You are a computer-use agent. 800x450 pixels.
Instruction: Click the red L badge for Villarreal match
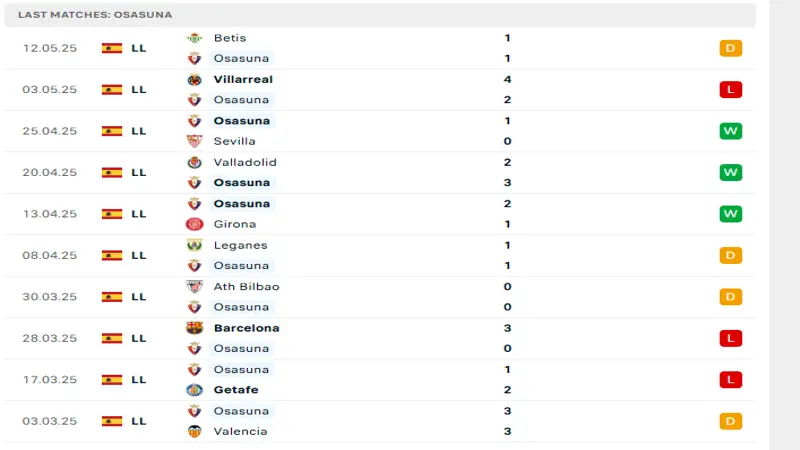tap(730, 90)
